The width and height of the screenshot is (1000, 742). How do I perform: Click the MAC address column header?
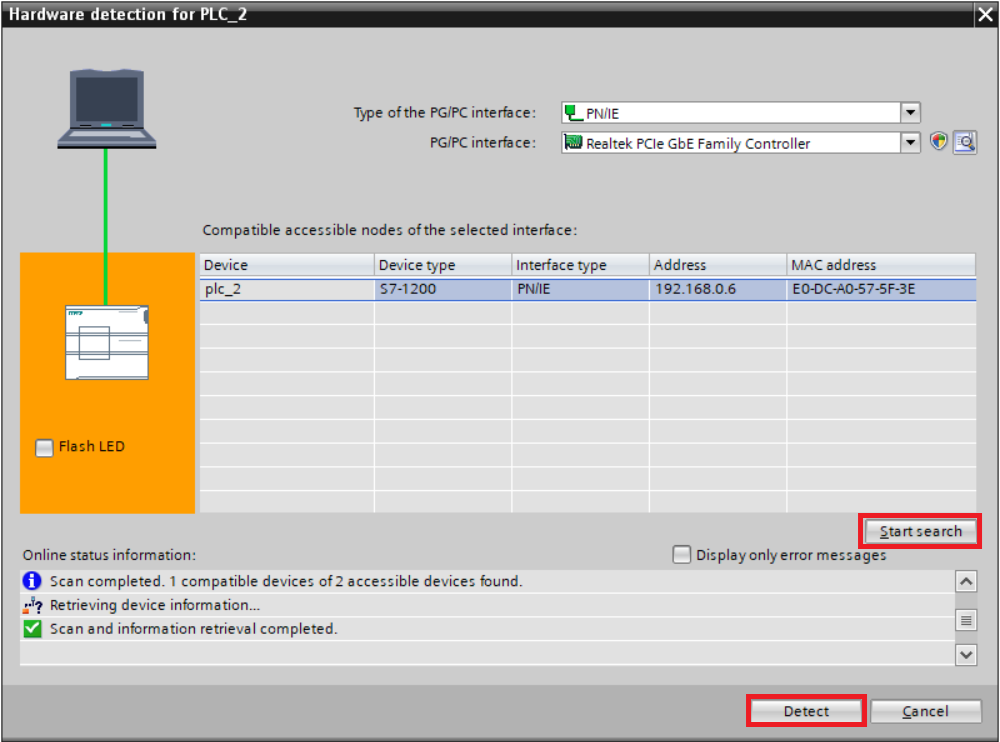pyautogui.click(x=880, y=265)
